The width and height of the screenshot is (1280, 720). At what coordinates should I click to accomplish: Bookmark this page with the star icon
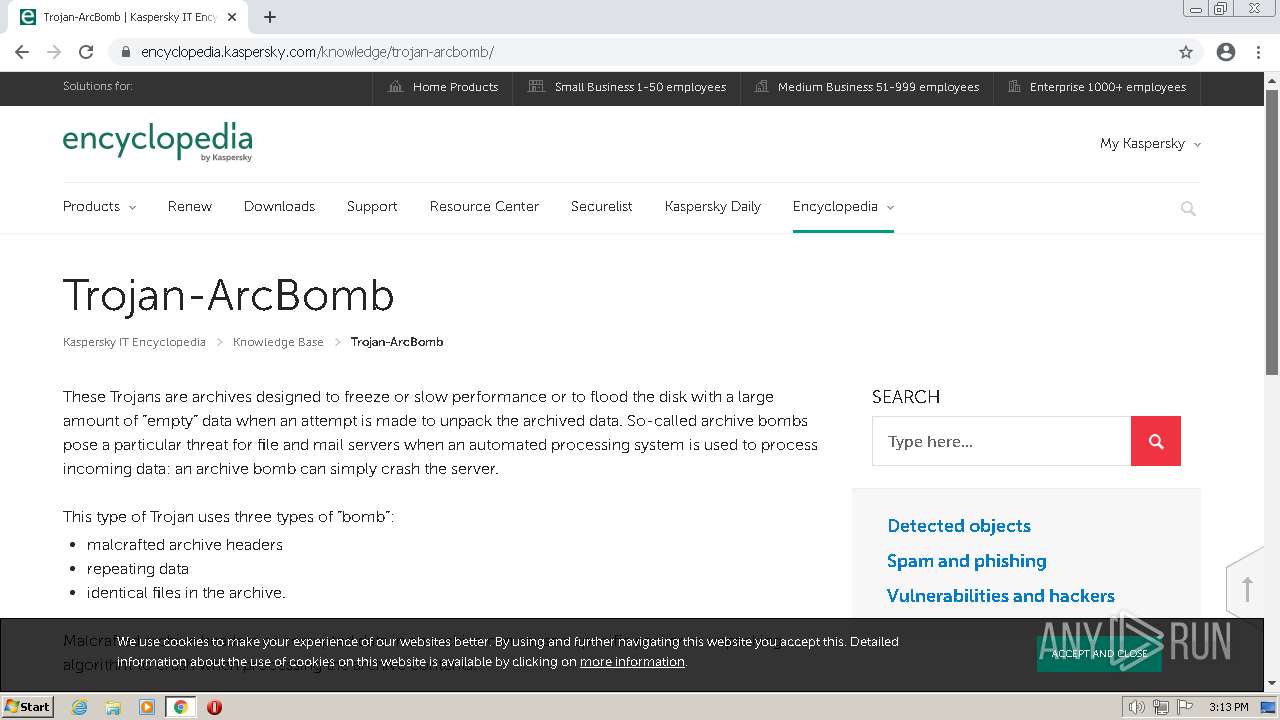[1186, 52]
